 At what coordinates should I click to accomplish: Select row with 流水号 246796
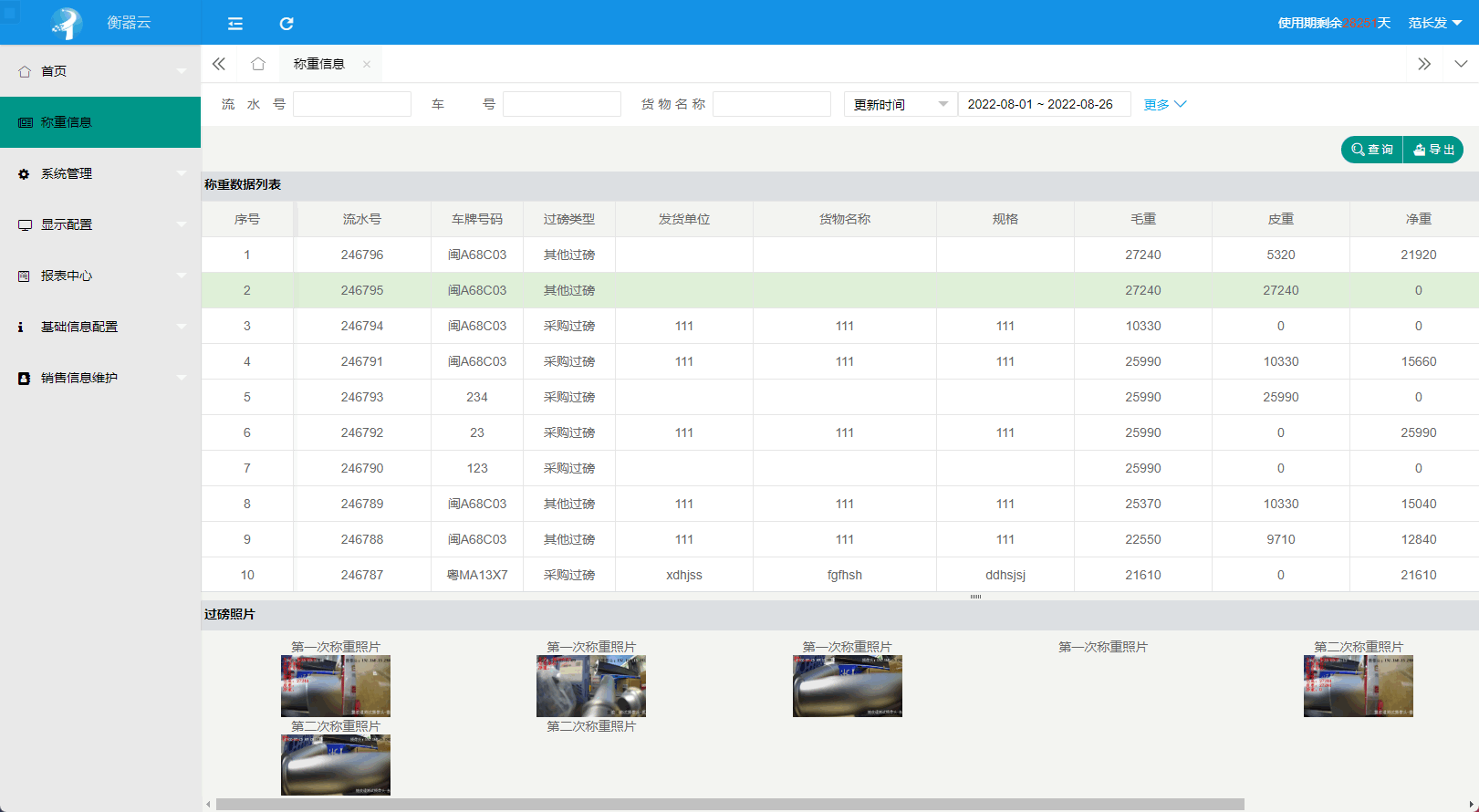[840, 255]
